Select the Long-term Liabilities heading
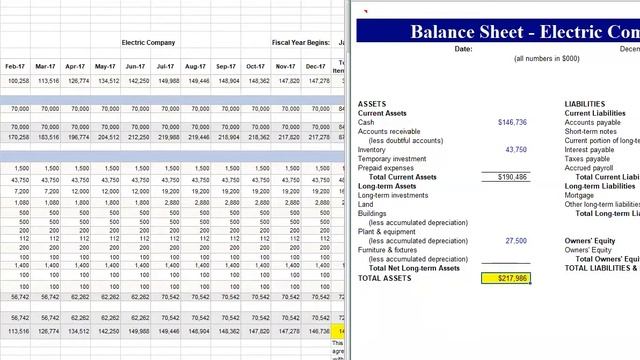 [x=600, y=186]
